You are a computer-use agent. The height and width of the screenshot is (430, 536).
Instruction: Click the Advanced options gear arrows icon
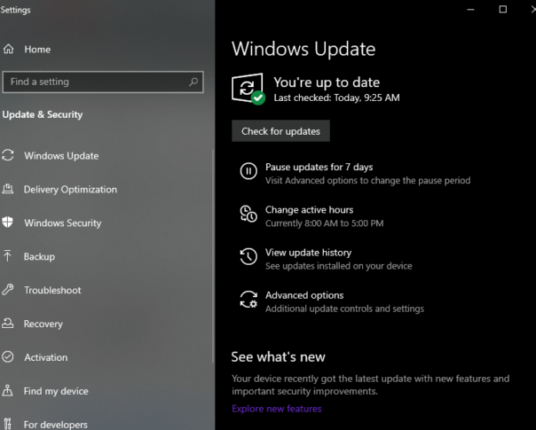tap(249, 299)
